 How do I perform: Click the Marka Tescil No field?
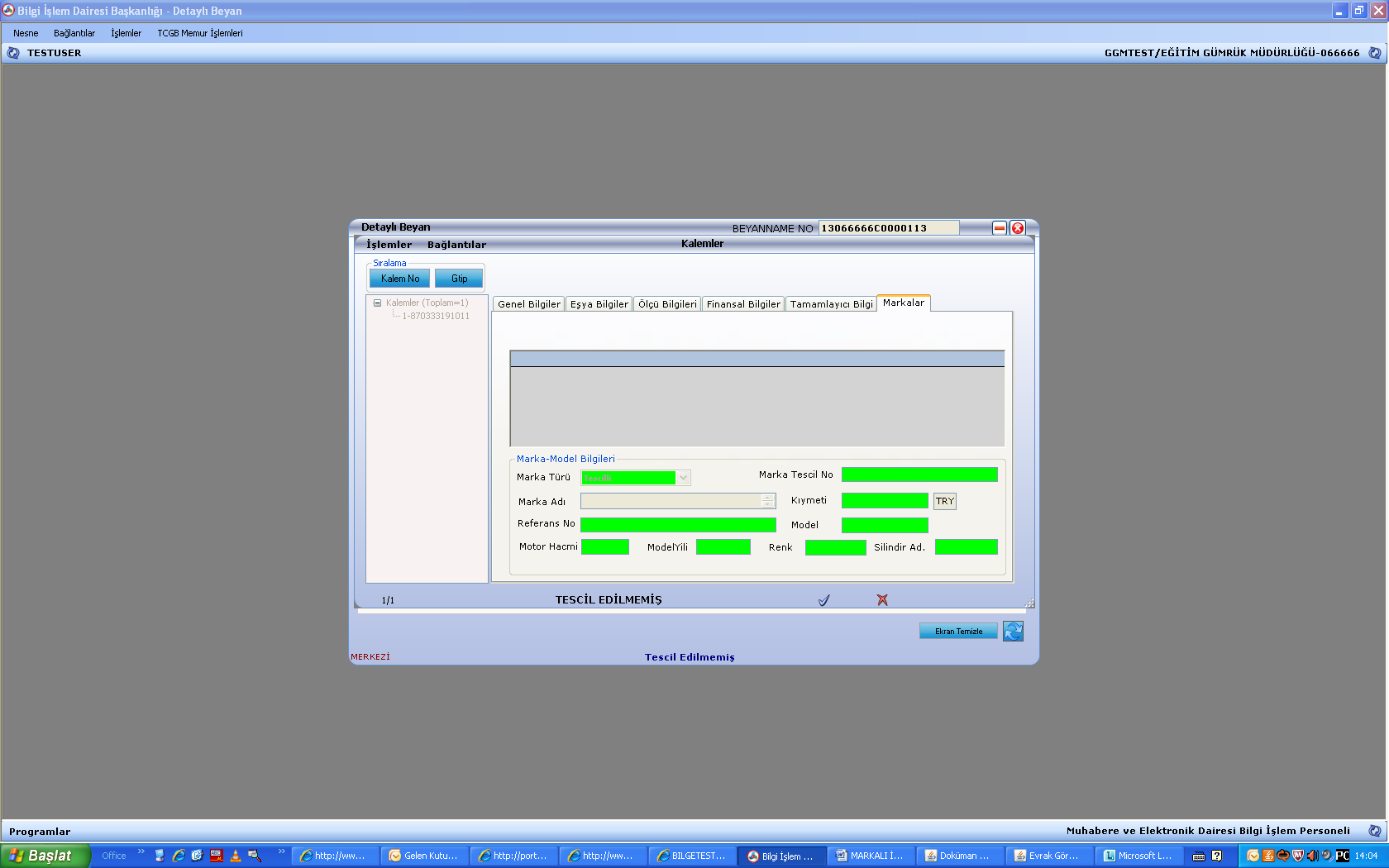click(x=919, y=475)
